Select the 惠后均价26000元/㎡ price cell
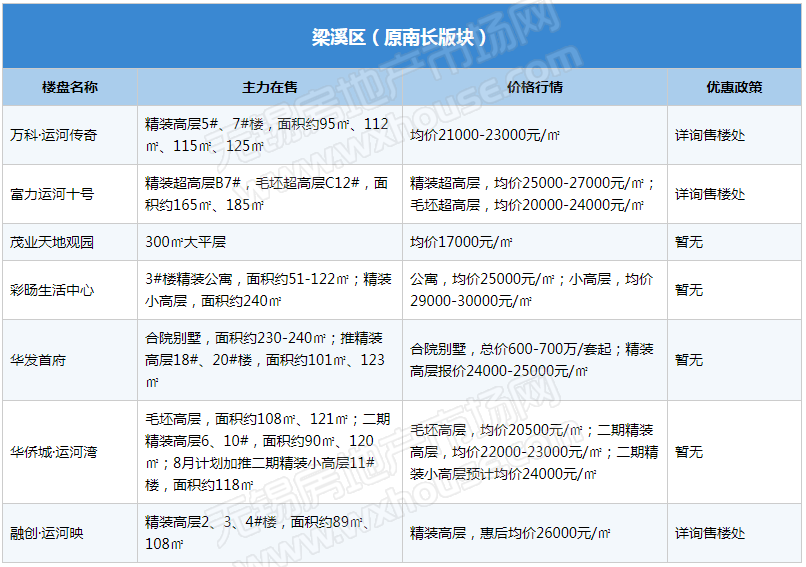The width and height of the screenshot is (806, 567). click(510, 533)
